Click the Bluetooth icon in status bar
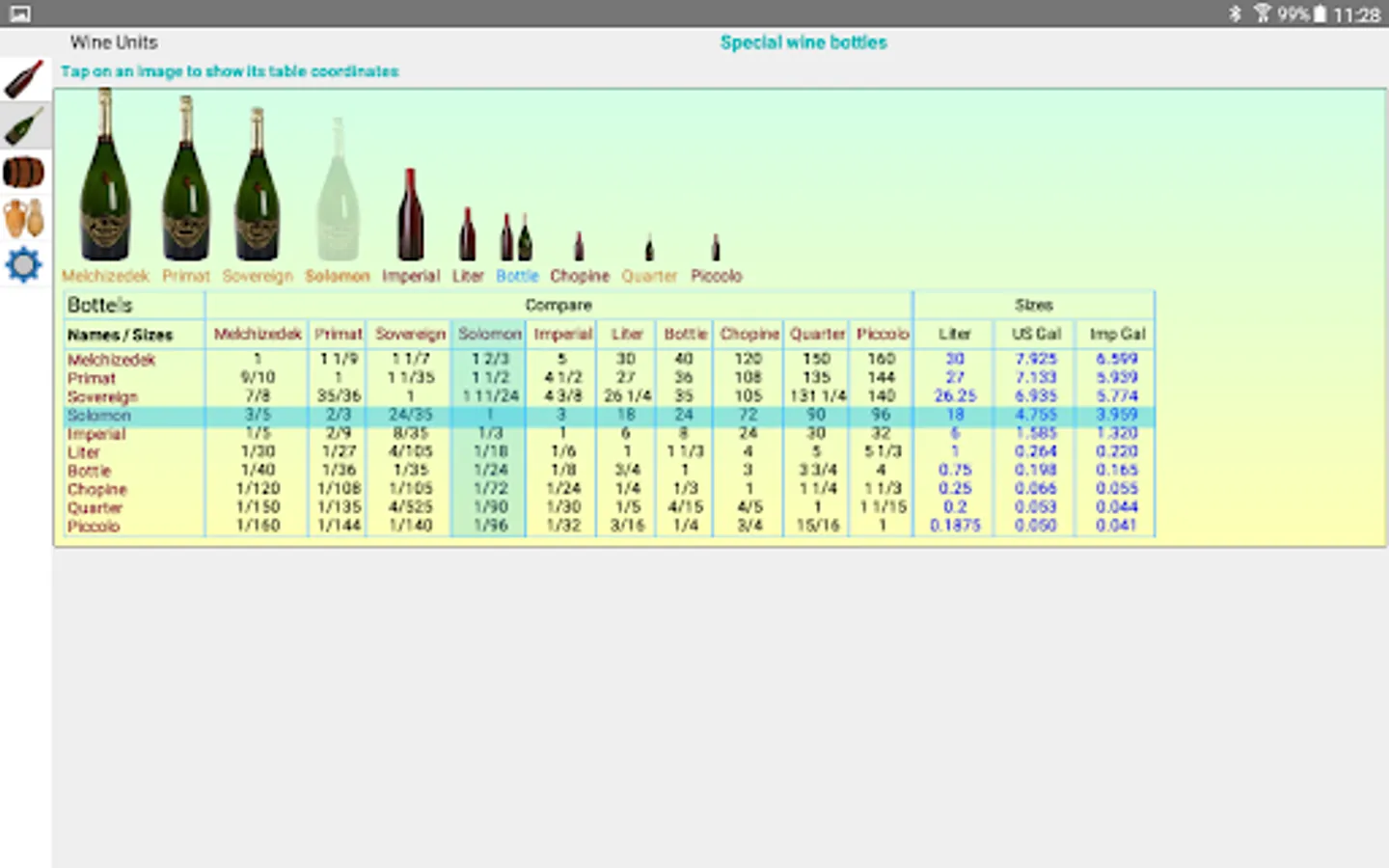Screen dimensions: 1389x868 point(1235,14)
